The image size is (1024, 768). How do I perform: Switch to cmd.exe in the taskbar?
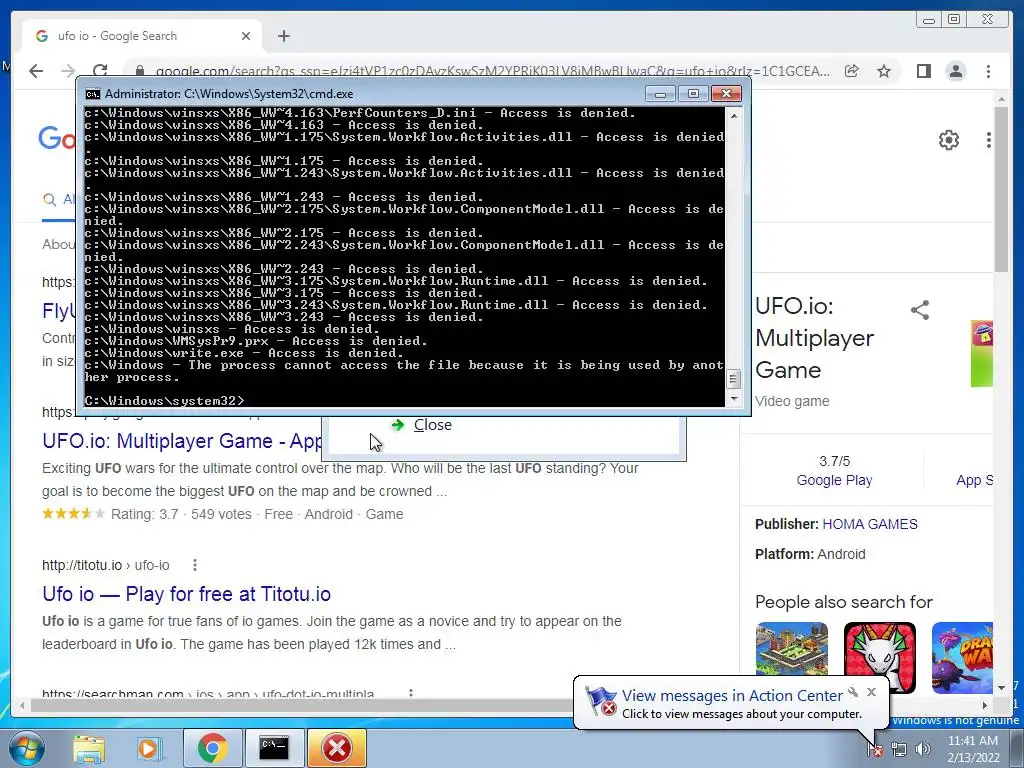(274, 748)
